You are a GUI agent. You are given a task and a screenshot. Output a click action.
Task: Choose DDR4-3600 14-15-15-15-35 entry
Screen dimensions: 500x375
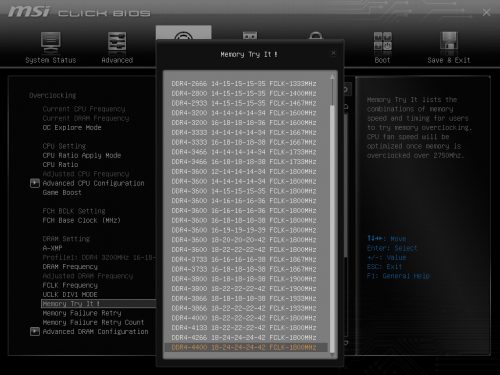244,191
